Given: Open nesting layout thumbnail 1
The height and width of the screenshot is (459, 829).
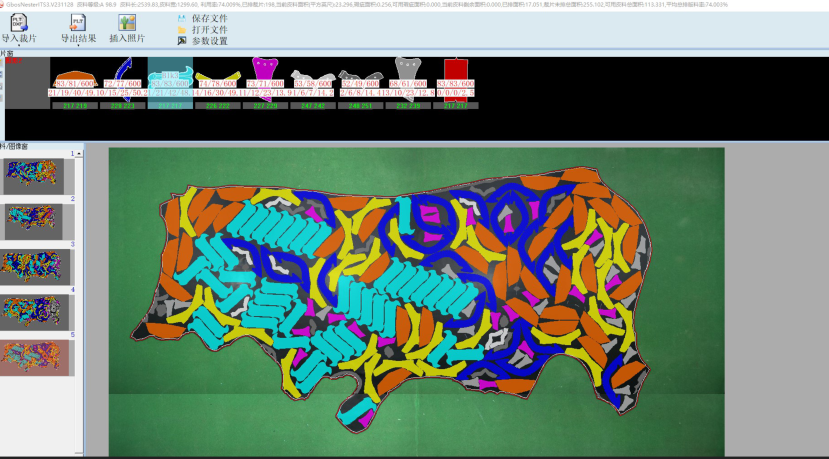Looking at the screenshot, I should [35, 176].
